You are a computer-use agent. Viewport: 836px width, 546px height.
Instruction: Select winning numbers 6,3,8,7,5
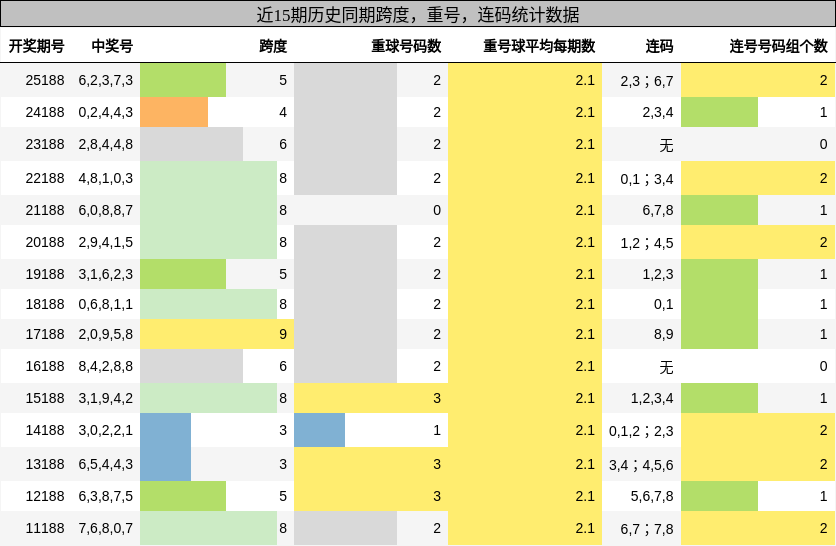(x=106, y=496)
